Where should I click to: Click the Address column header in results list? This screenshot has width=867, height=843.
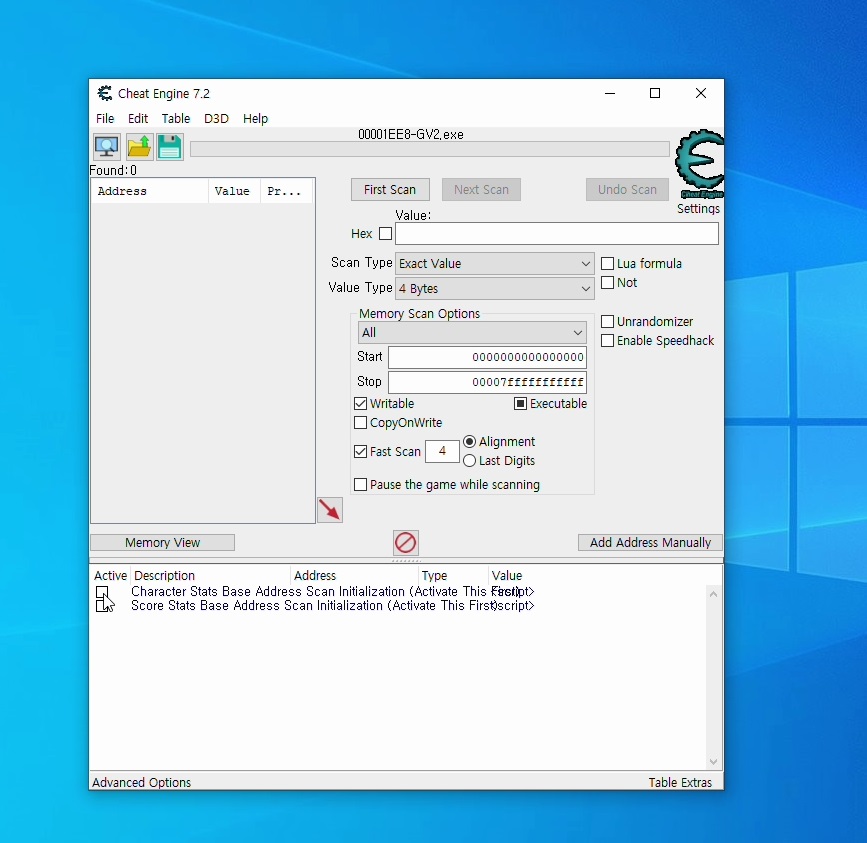(x=149, y=191)
